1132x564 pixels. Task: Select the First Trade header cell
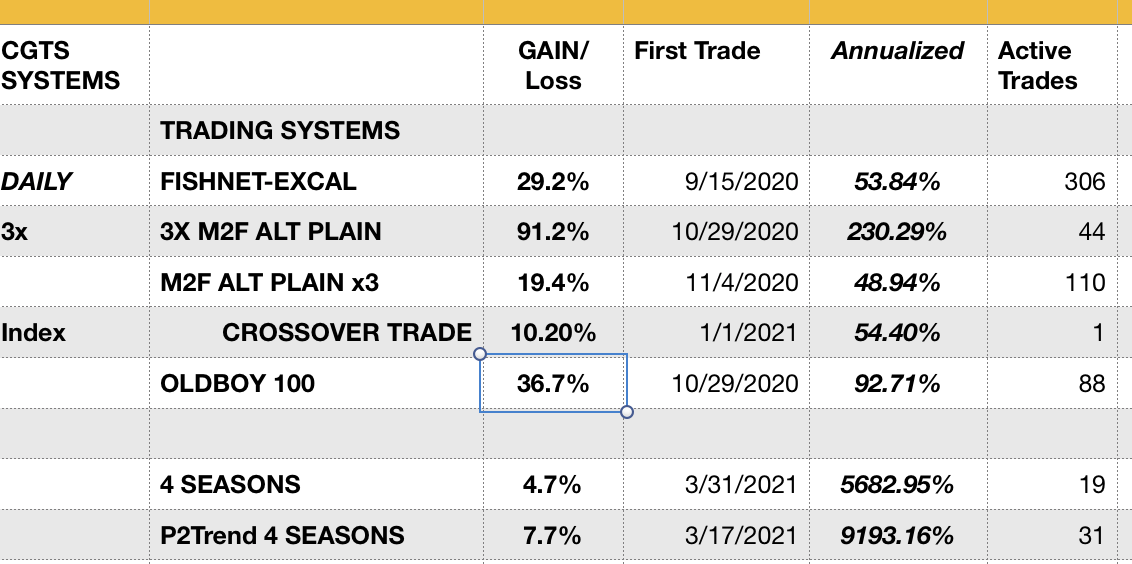pos(697,52)
